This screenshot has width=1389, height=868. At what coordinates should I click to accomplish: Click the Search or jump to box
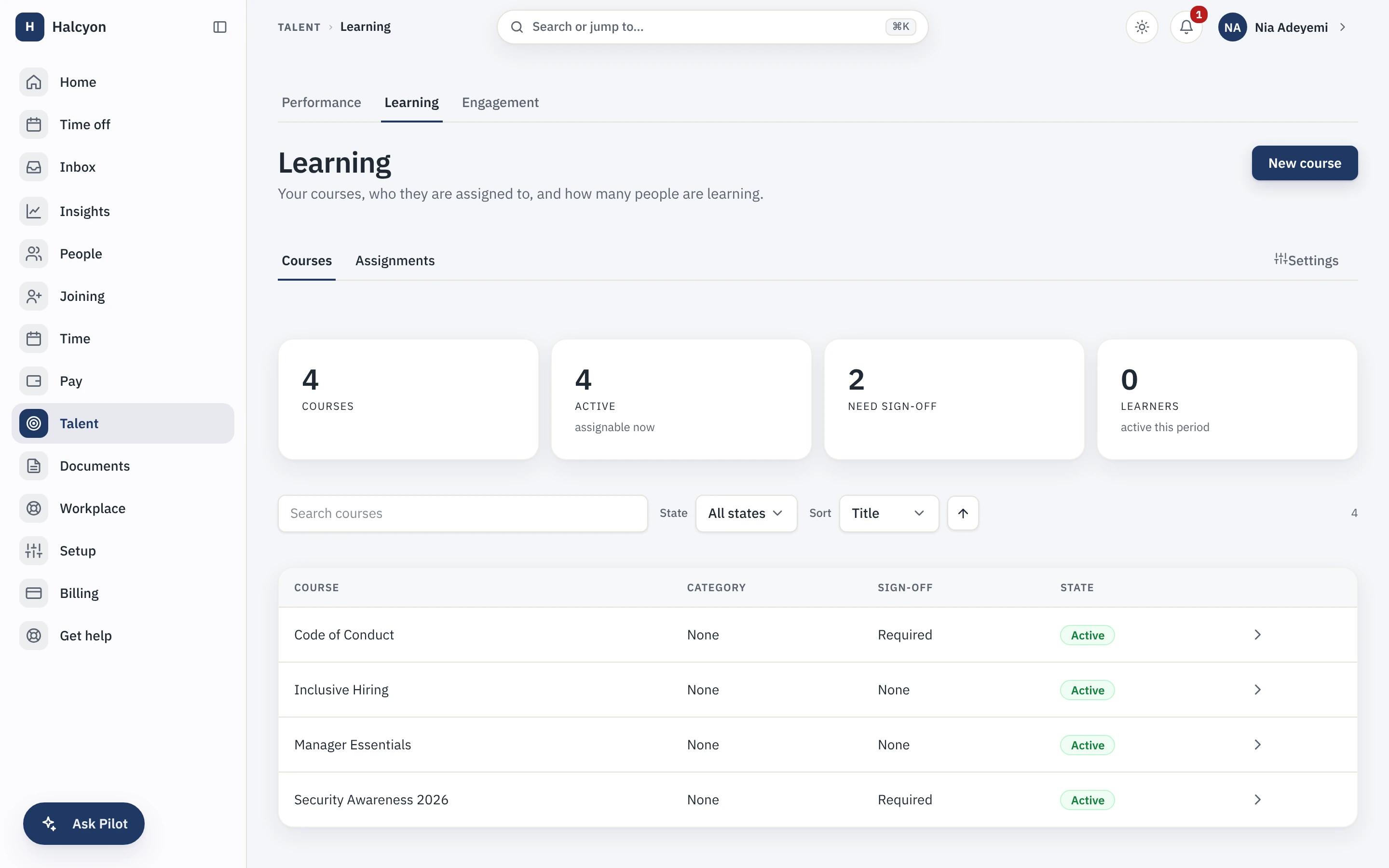click(x=712, y=27)
